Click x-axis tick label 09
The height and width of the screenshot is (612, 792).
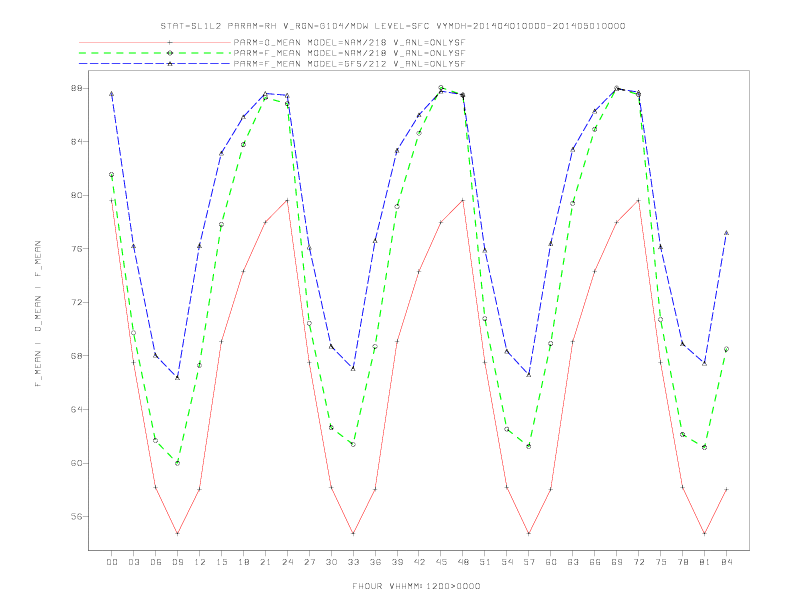click(x=177, y=562)
